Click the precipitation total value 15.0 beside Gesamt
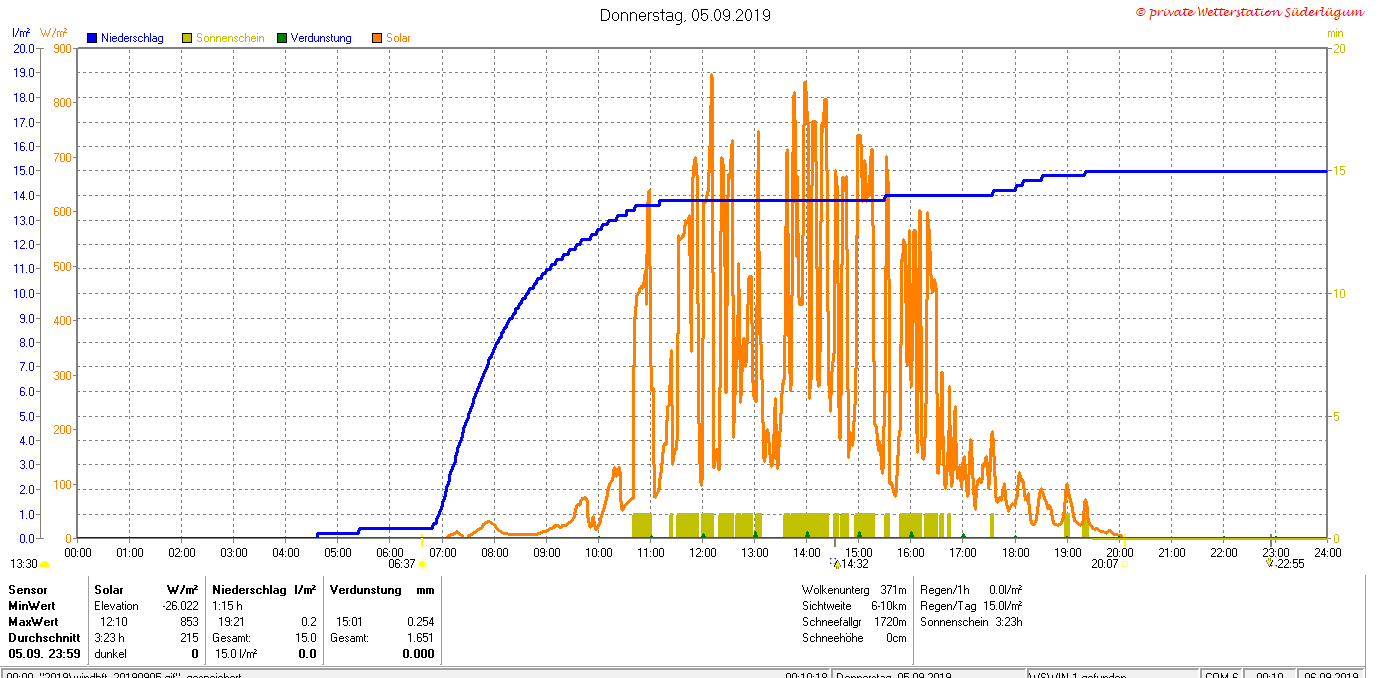 [x=306, y=638]
